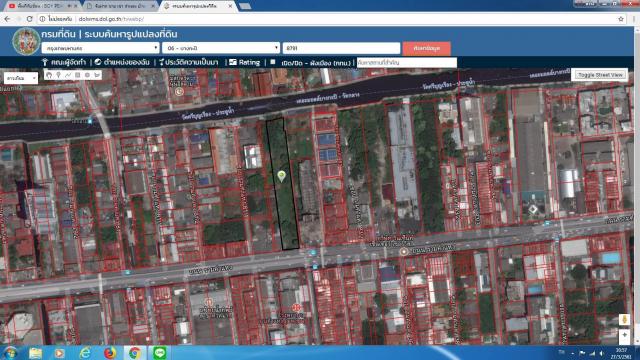Expand the map type dropdown
The width and height of the screenshot is (640, 360).
(21, 78)
